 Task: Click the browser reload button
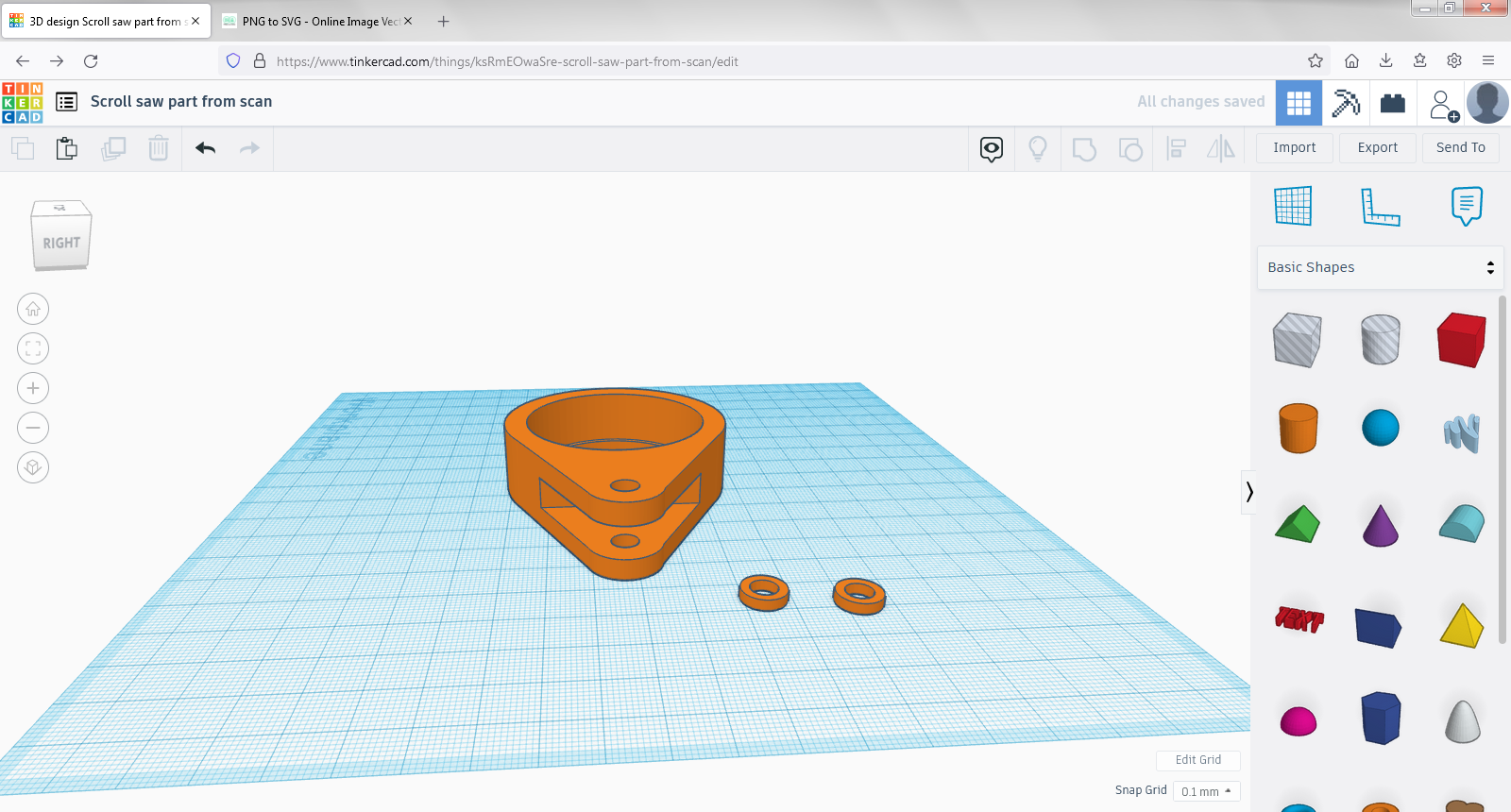click(91, 61)
